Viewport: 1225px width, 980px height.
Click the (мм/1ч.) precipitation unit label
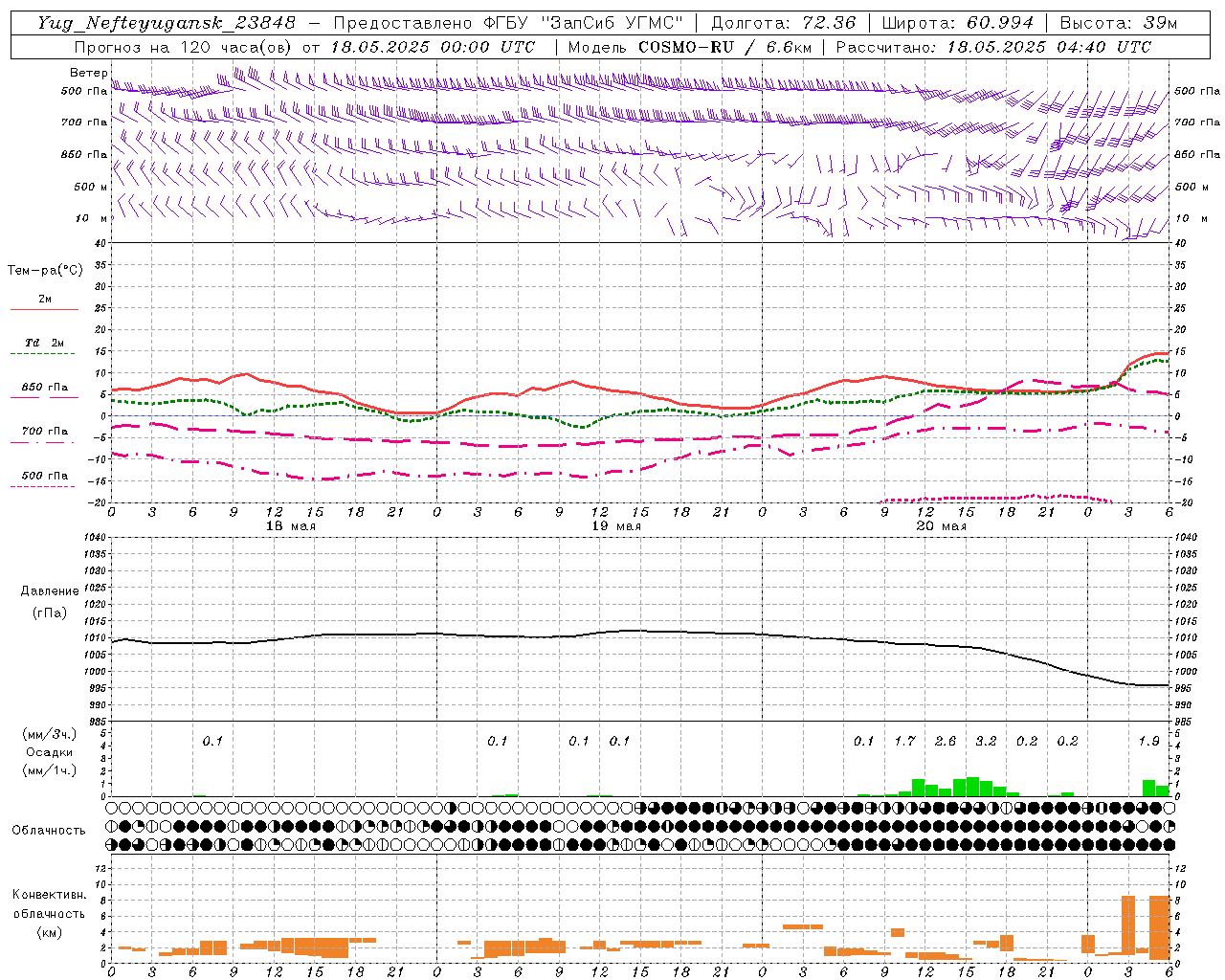(x=49, y=770)
